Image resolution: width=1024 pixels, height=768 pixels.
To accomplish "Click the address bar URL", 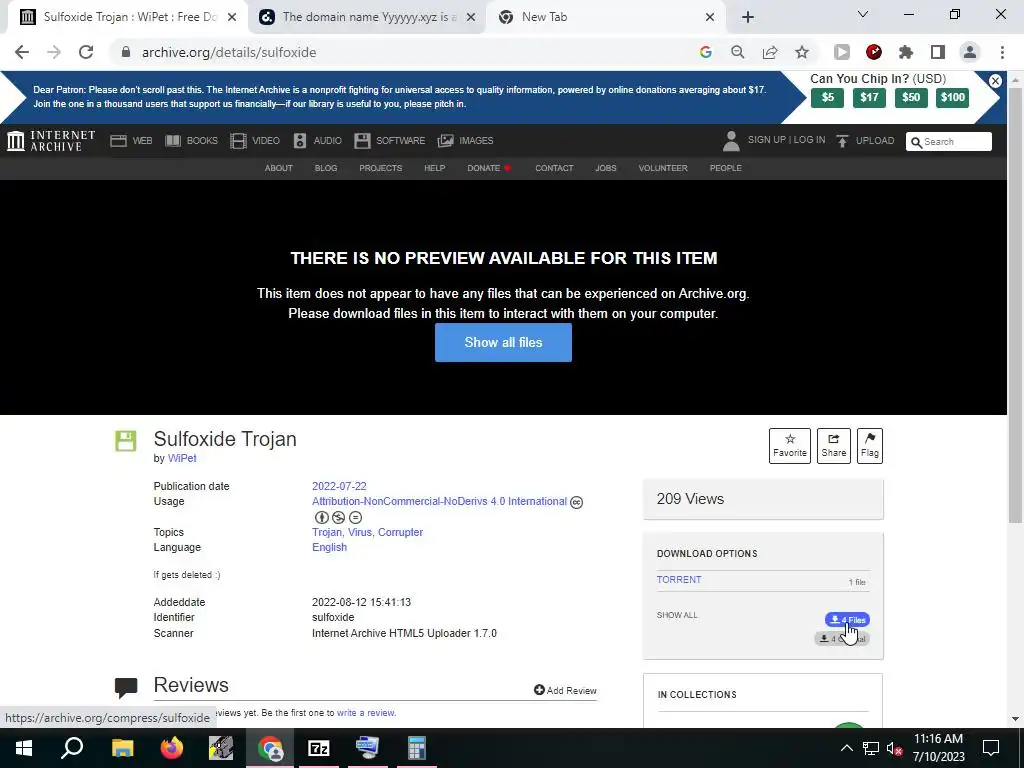I will 229,52.
